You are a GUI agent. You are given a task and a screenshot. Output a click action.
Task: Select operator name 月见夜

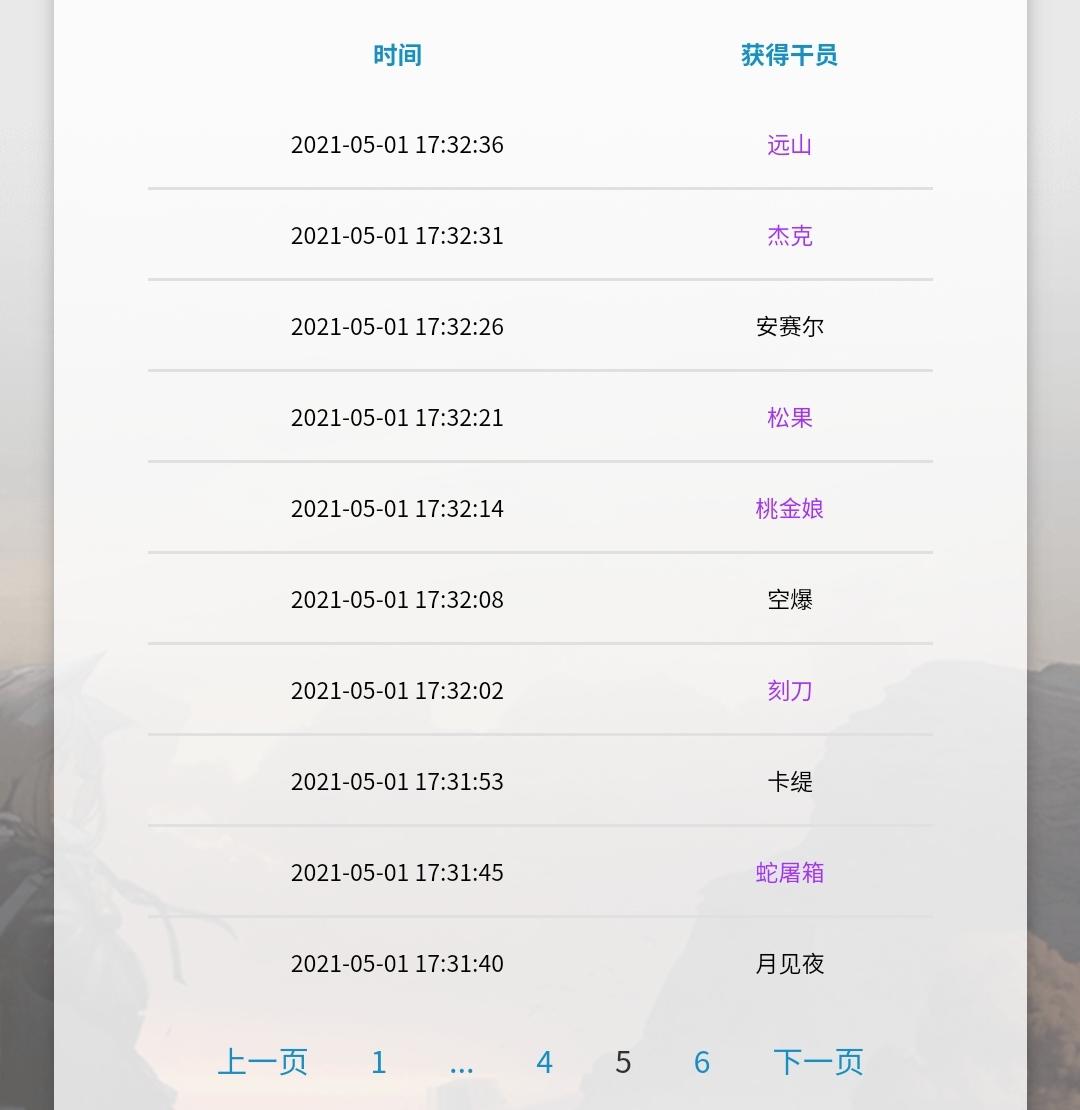coord(789,963)
